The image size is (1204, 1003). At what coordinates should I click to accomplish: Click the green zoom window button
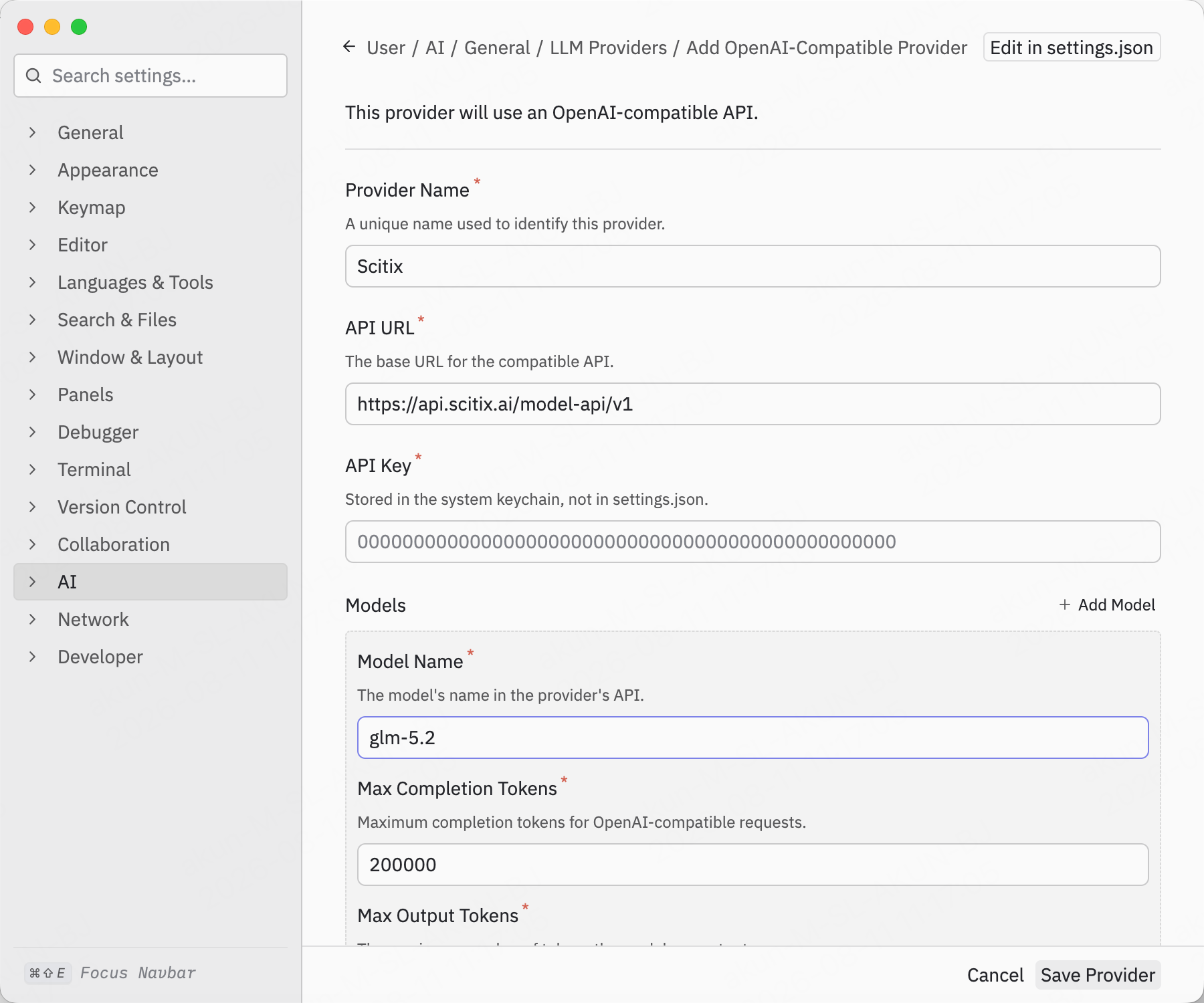tap(79, 27)
